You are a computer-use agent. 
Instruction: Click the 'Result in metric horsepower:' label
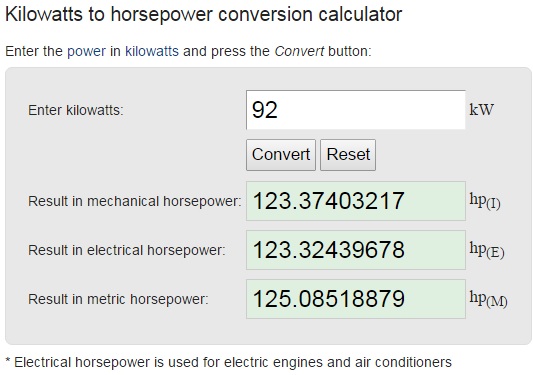(x=118, y=299)
